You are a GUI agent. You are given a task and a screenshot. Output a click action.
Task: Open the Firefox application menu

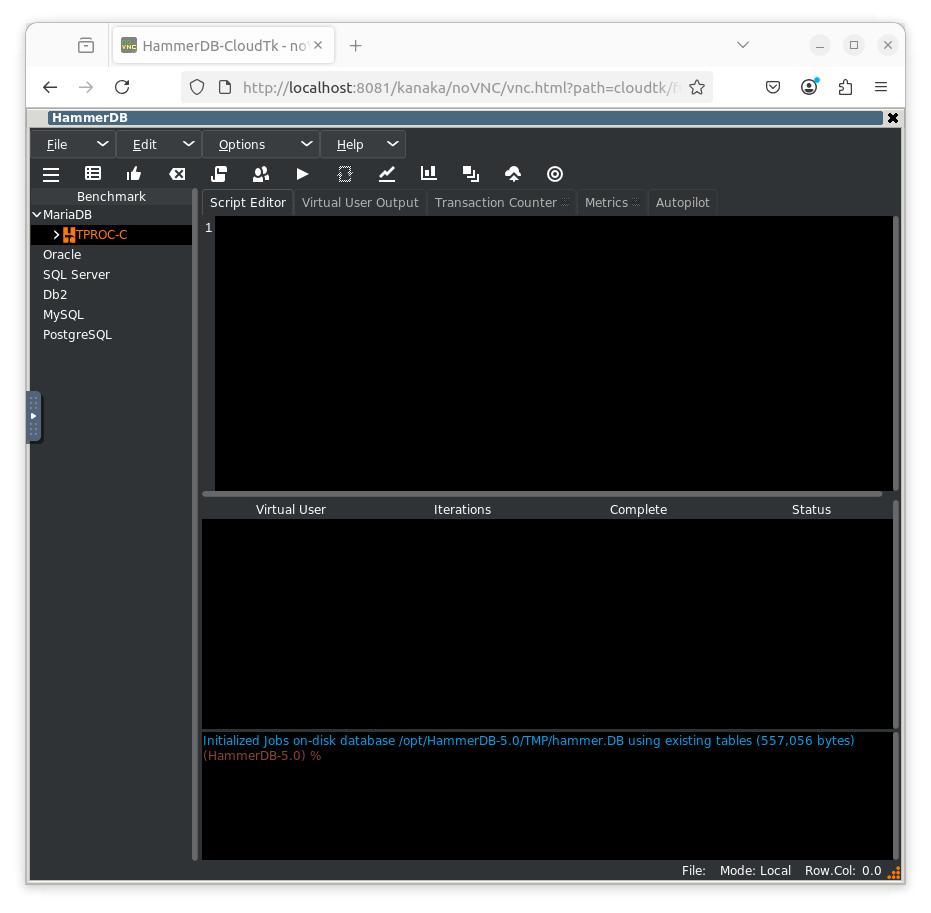point(881,87)
